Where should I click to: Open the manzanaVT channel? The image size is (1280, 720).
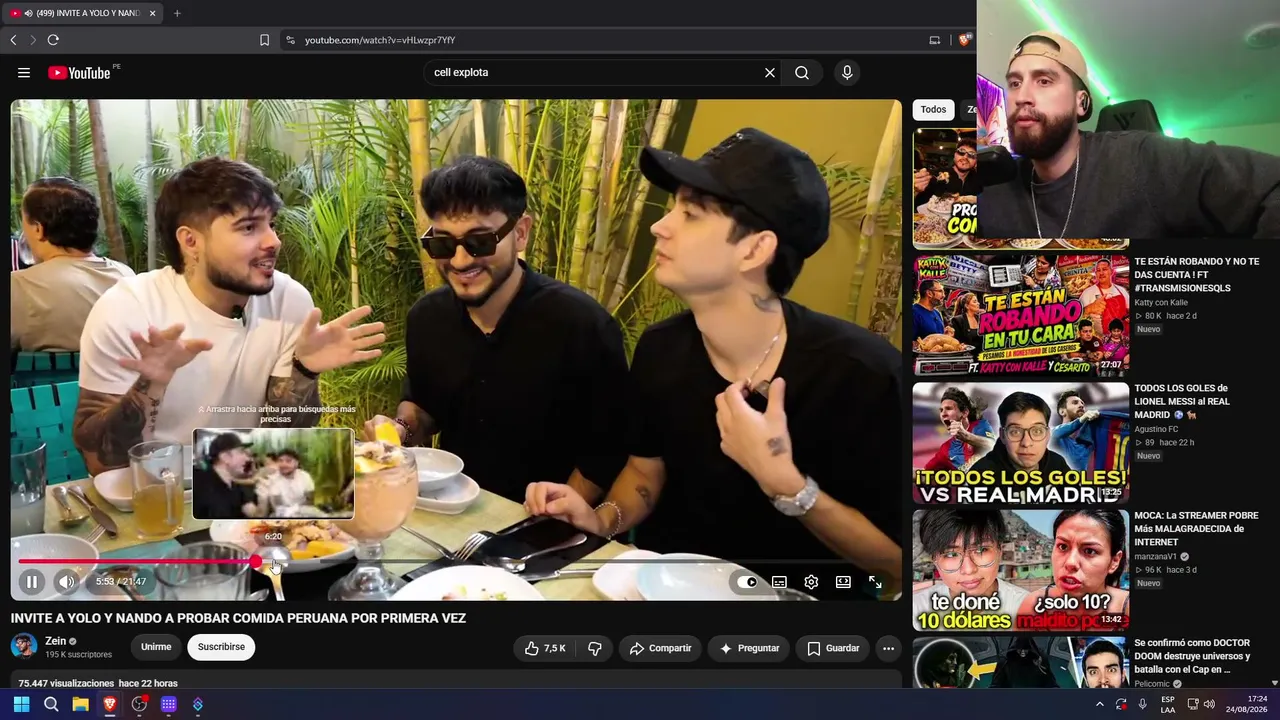click(x=1155, y=557)
